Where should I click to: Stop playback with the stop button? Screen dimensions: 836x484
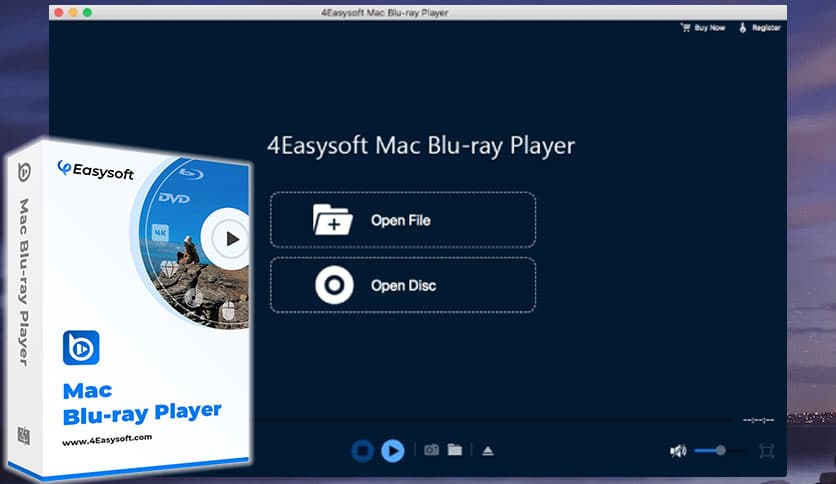tap(363, 450)
